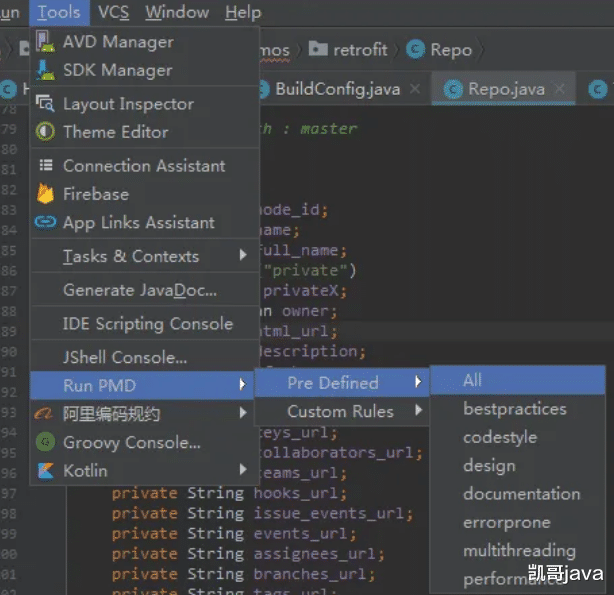Image resolution: width=614 pixels, height=595 pixels.
Task: Run PMD bestpractices ruleset
Action: click(x=518, y=409)
